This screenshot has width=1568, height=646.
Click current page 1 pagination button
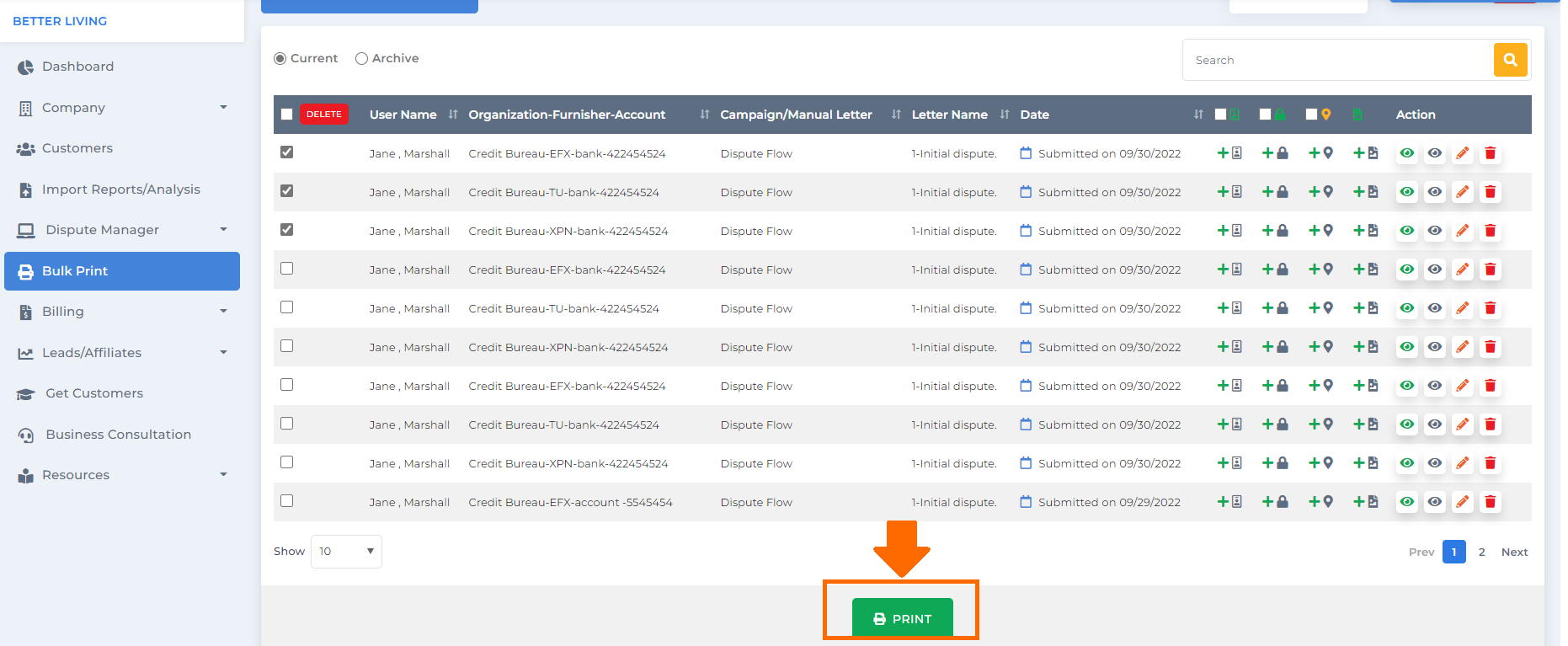pos(1454,552)
